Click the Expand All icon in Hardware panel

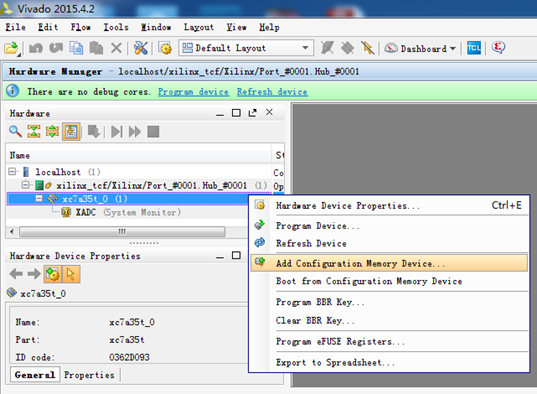52,131
